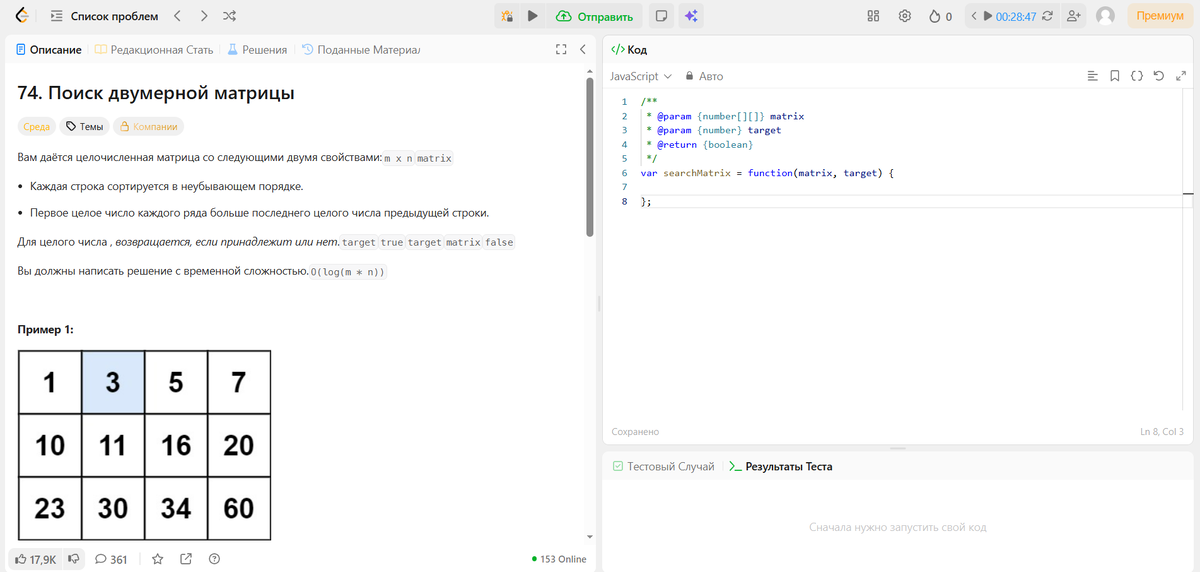Dislike the problem thumbs down
The image size is (1200, 572).
pyautogui.click(x=73, y=559)
